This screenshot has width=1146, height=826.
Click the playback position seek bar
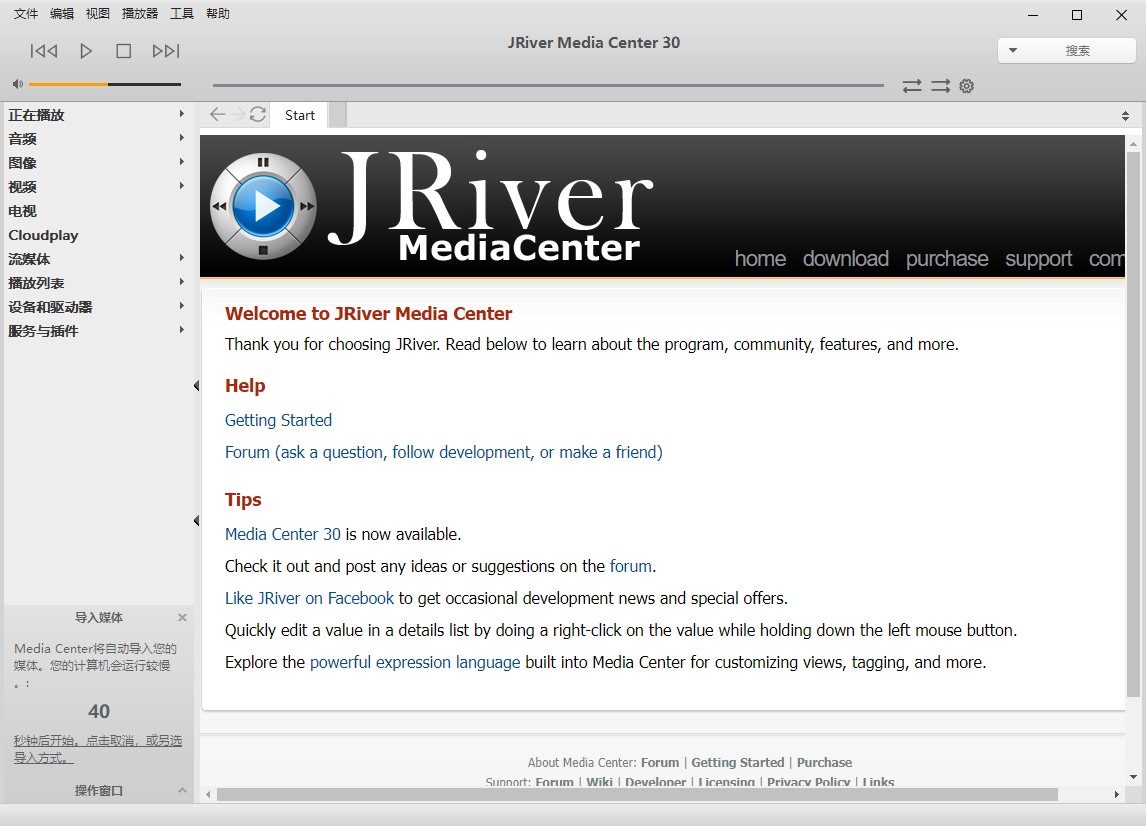(x=548, y=86)
